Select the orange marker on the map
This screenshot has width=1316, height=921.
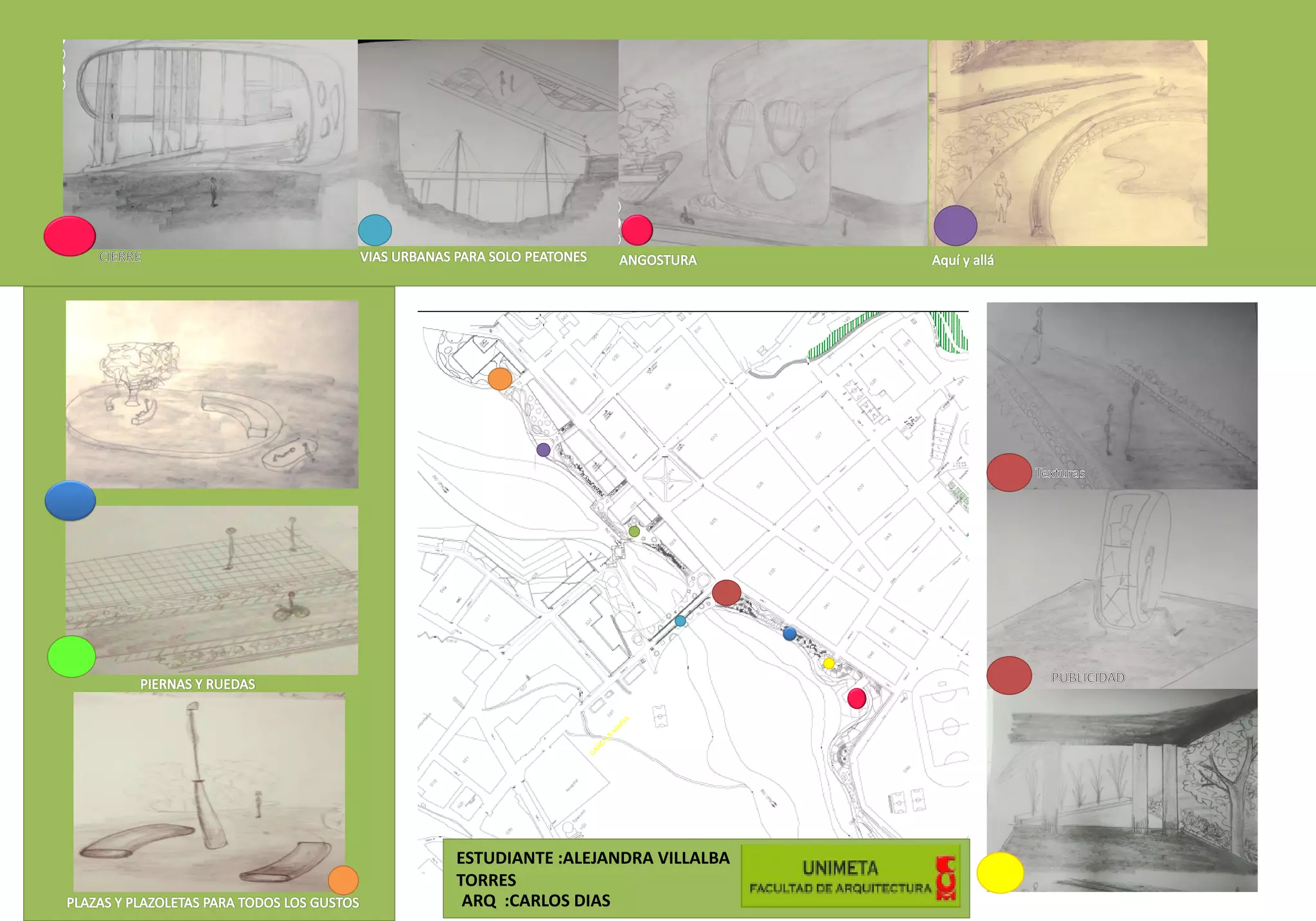tap(500, 379)
